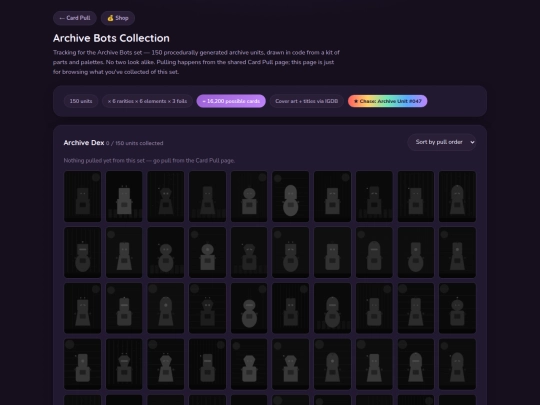Select the last locked bot card in the third row
This screenshot has height=405, width=540.
pyautogui.click(x=457, y=308)
